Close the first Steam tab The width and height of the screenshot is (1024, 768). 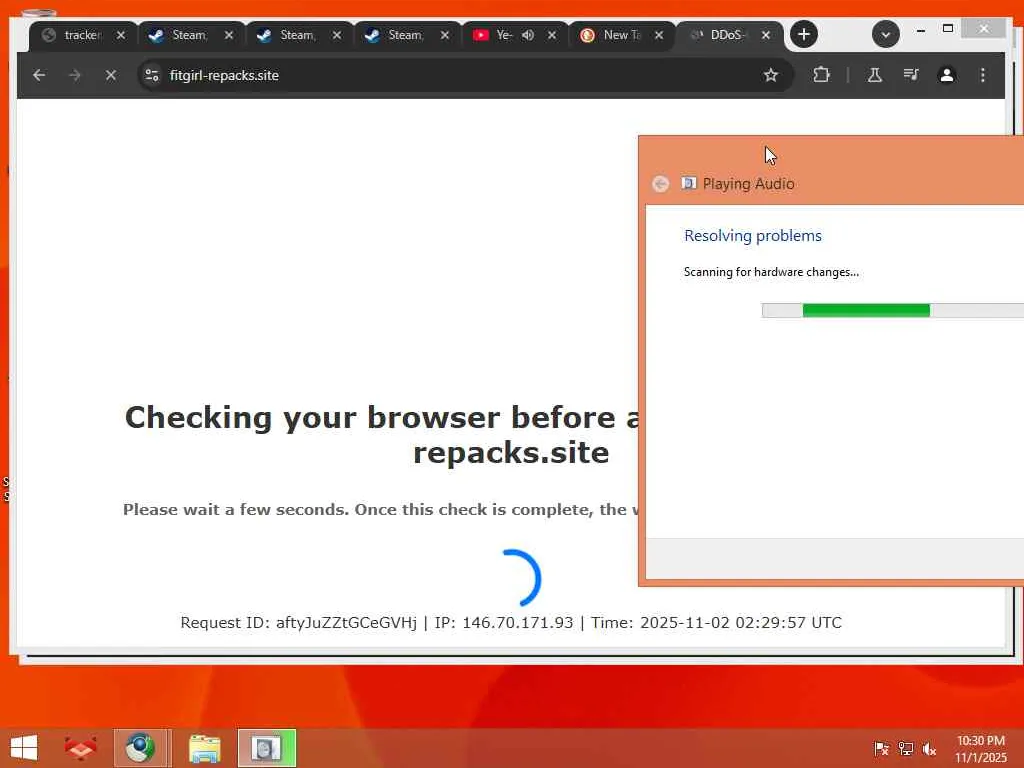tap(229, 35)
